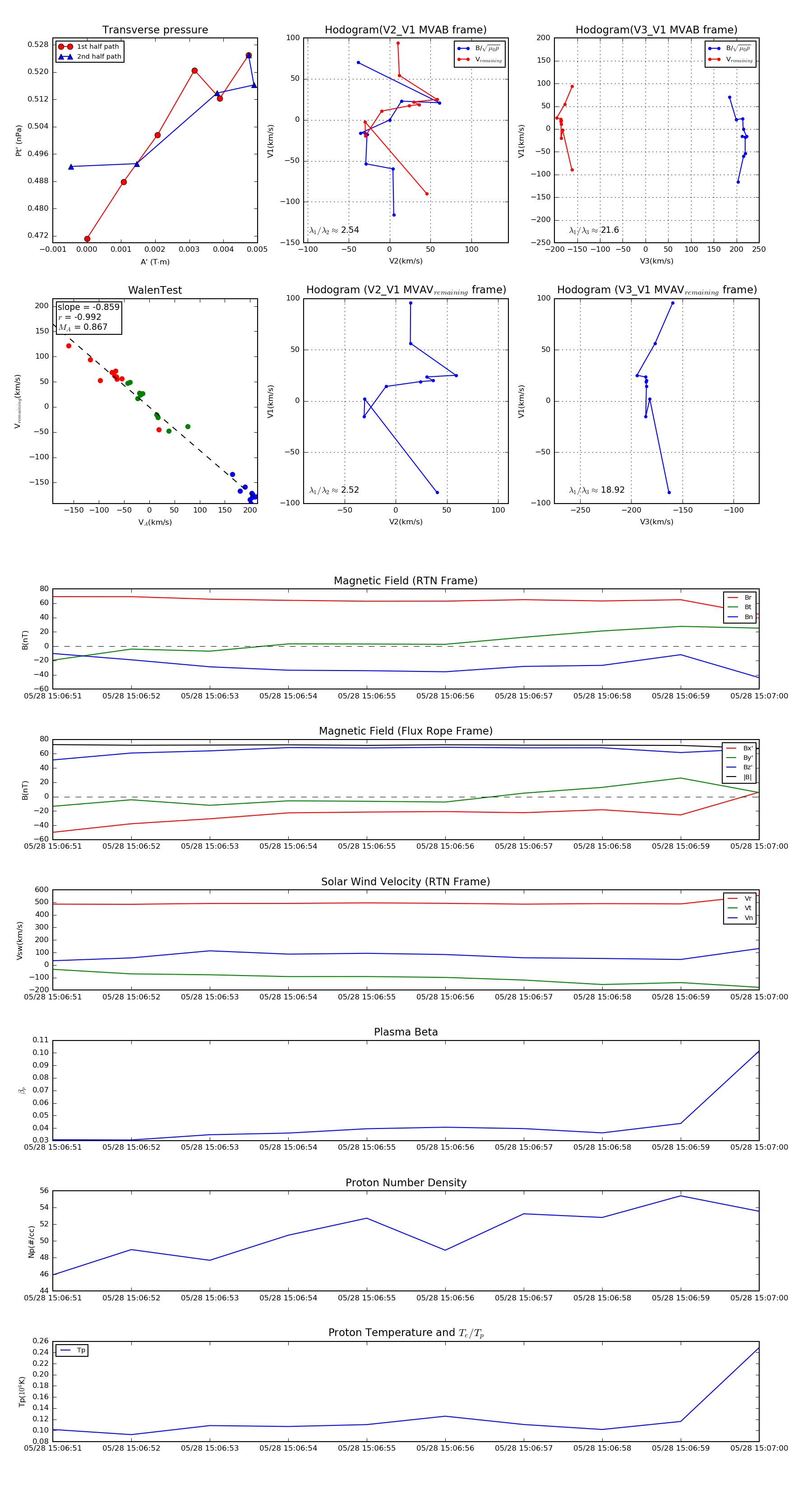The width and height of the screenshot is (812, 1489).
Task: Click the 'Proton Temperature and Te/Tp' title
Action: click(x=406, y=1333)
